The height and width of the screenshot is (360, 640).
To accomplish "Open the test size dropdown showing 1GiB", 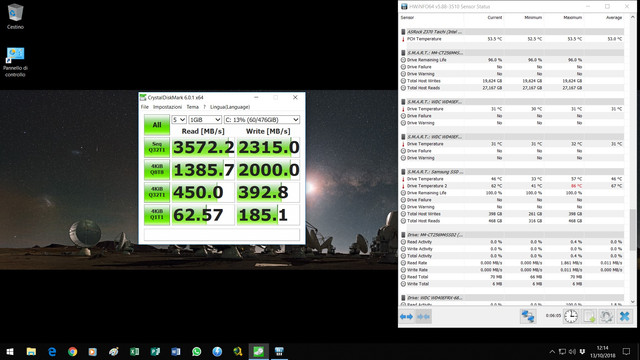I will point(205,120).
